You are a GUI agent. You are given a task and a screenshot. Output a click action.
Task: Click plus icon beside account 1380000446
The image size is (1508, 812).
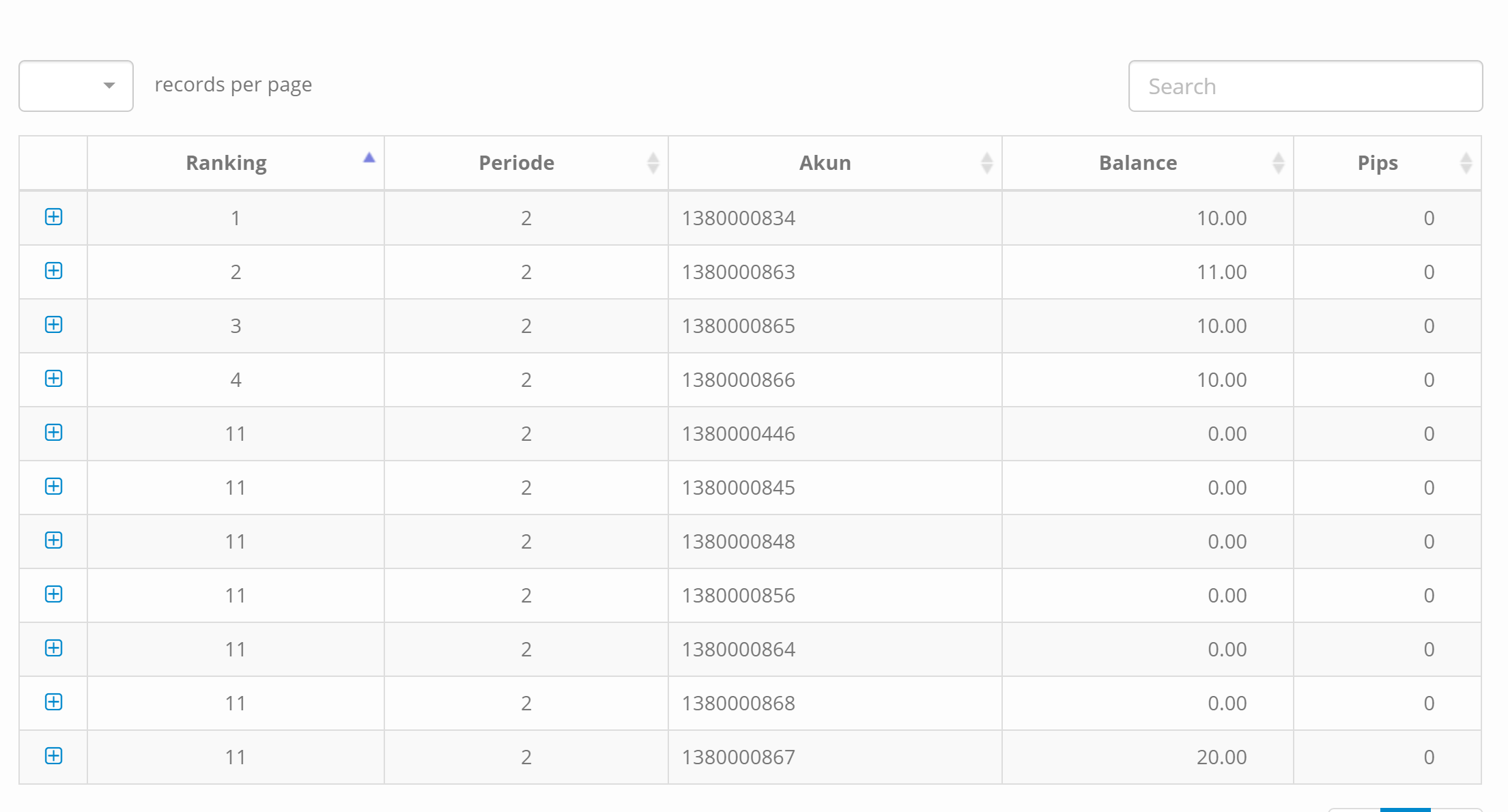click(53, 433)
